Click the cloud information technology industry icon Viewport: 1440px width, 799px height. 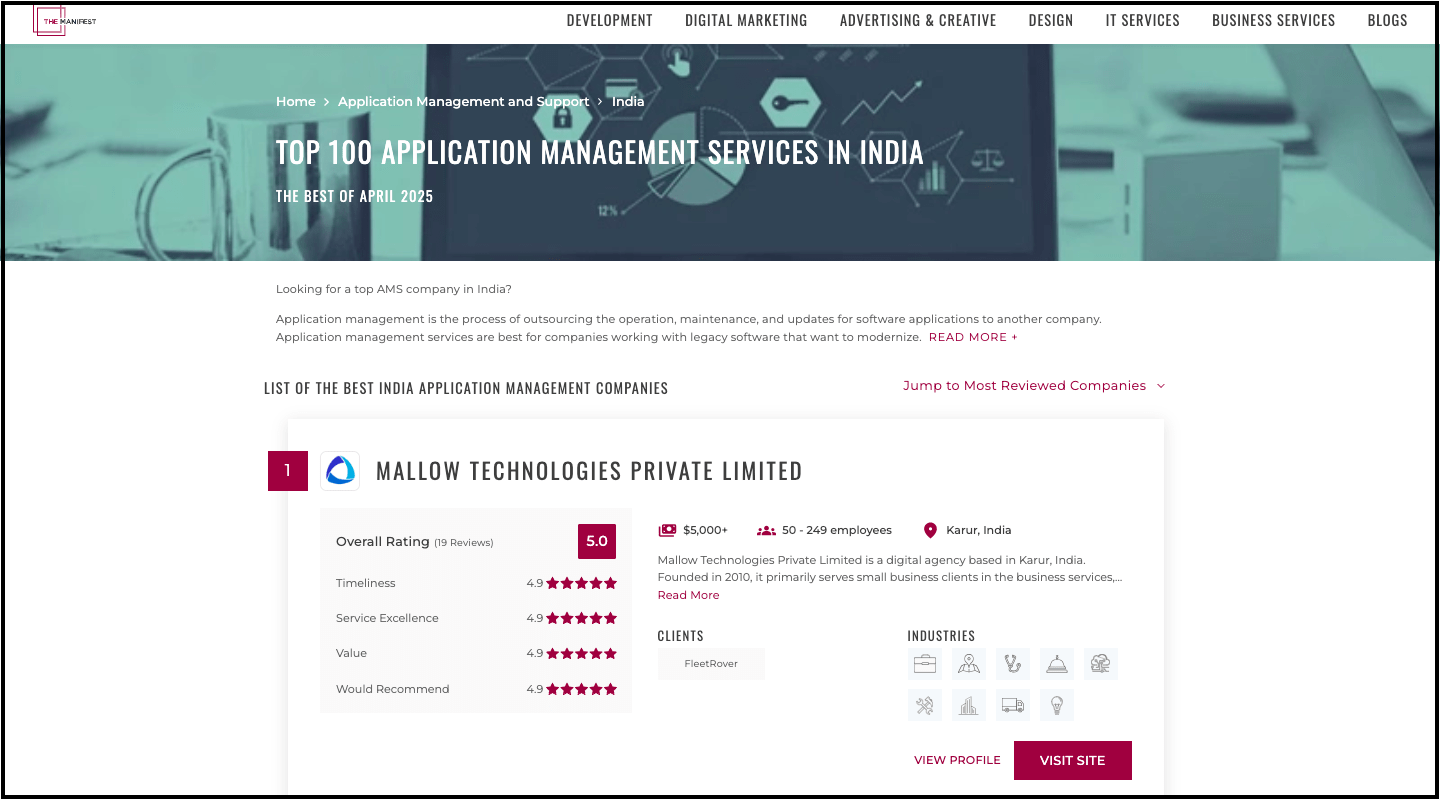coord(1101,664)
